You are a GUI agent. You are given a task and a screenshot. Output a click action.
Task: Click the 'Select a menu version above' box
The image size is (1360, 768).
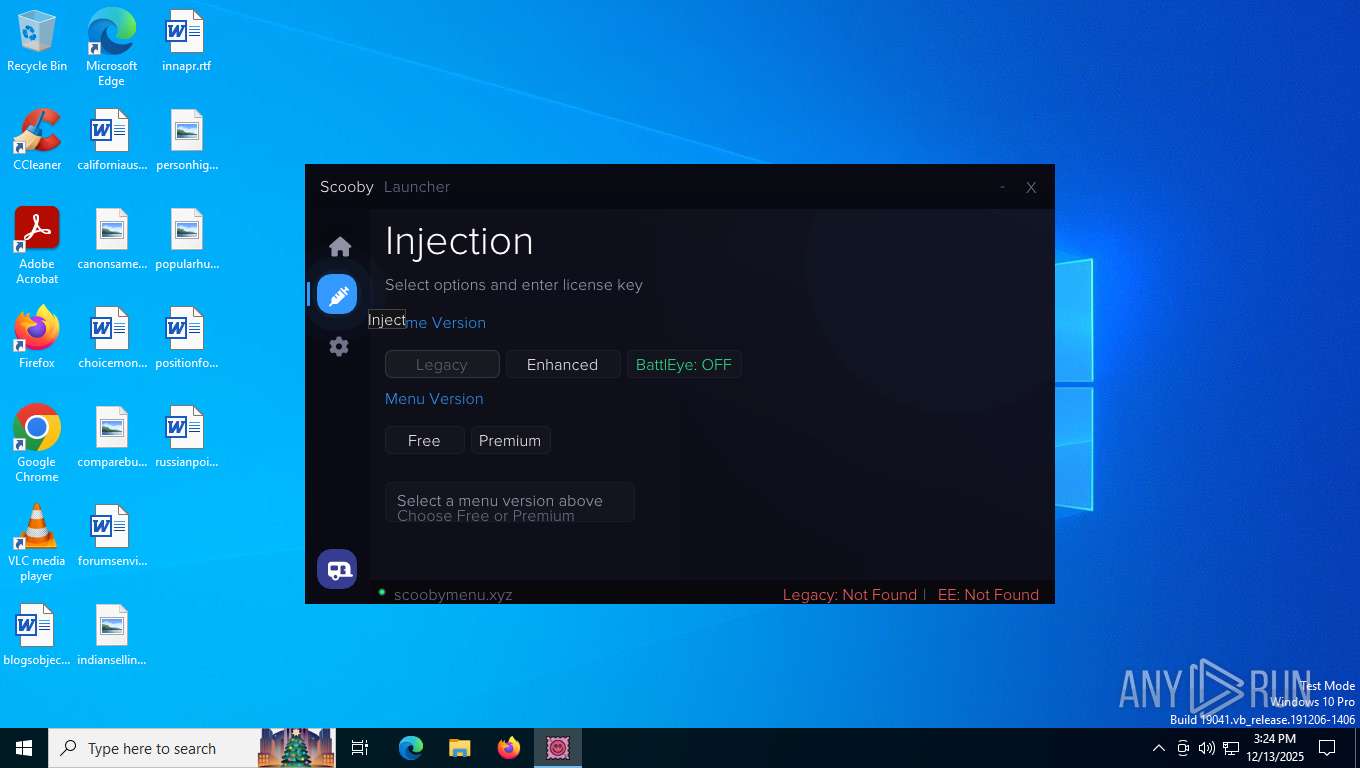[x=510, y=503]
